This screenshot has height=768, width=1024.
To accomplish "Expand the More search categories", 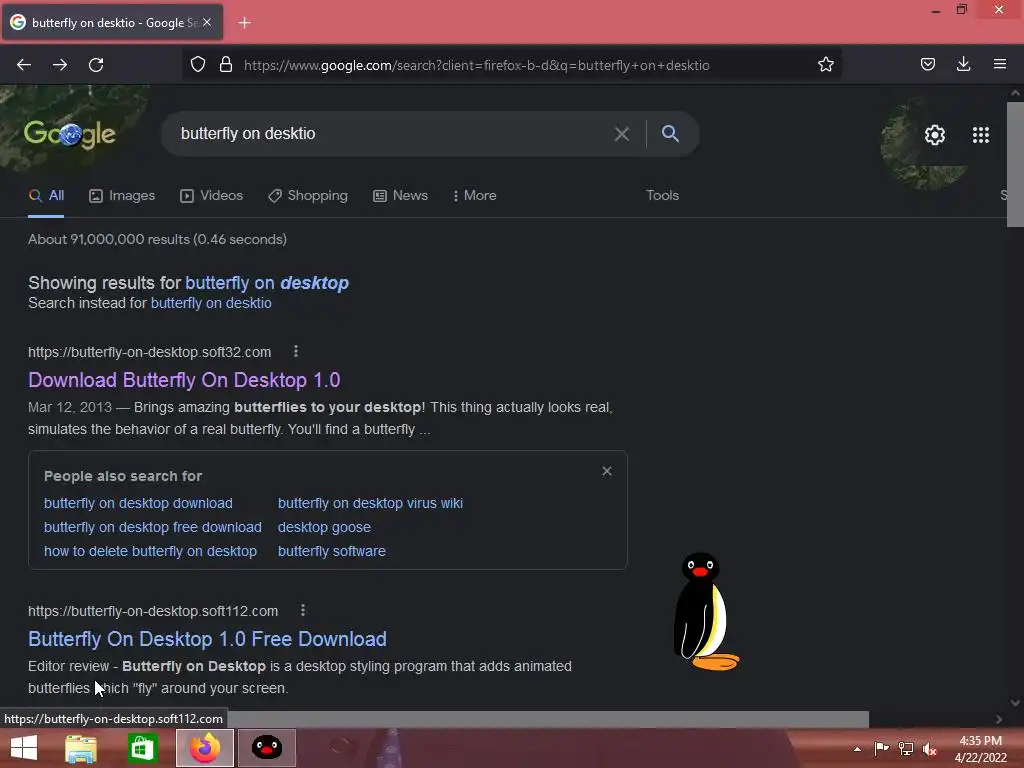I will coord(475,195).
